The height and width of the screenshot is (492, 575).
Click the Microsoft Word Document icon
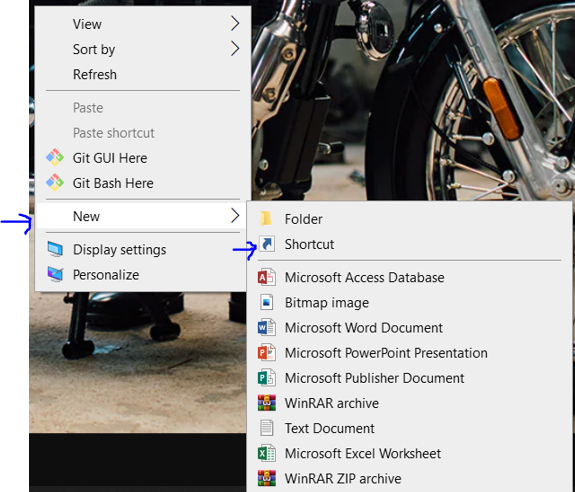tap(267, 327)
